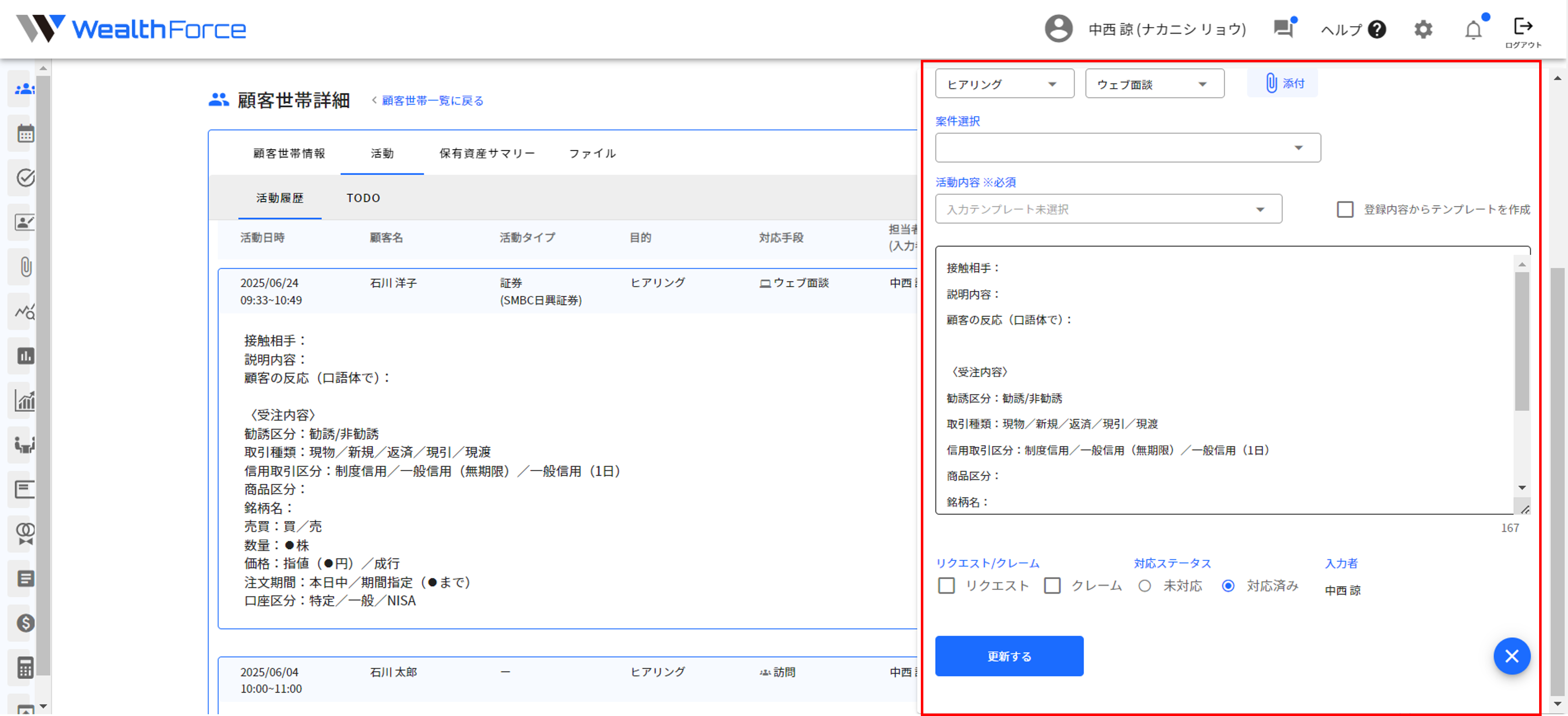Click the text area scroll up arrow
The height and width of the screenshot is (716, 1568).
(1522, 264)
